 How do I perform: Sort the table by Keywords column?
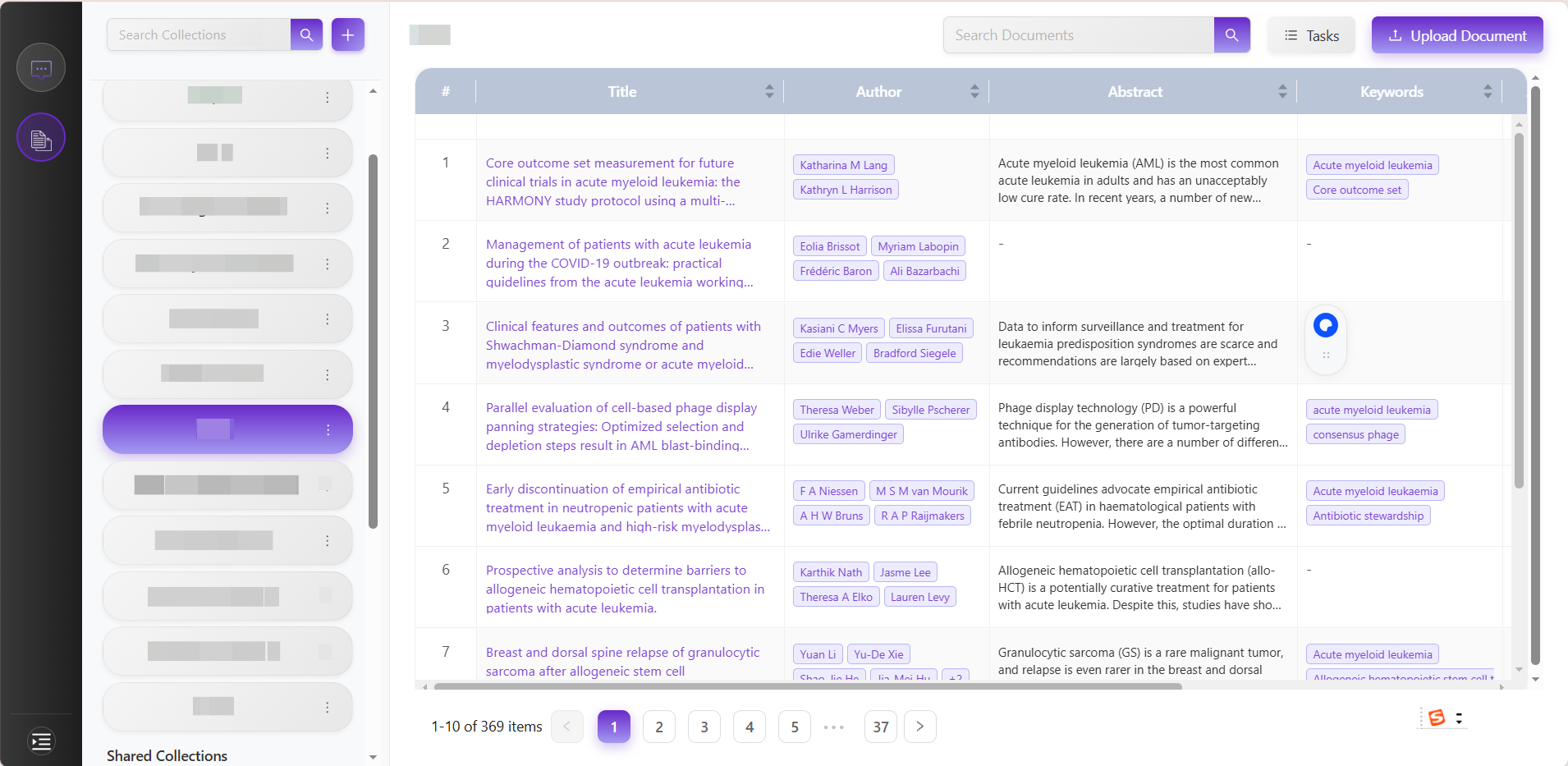coord(1487,92)
